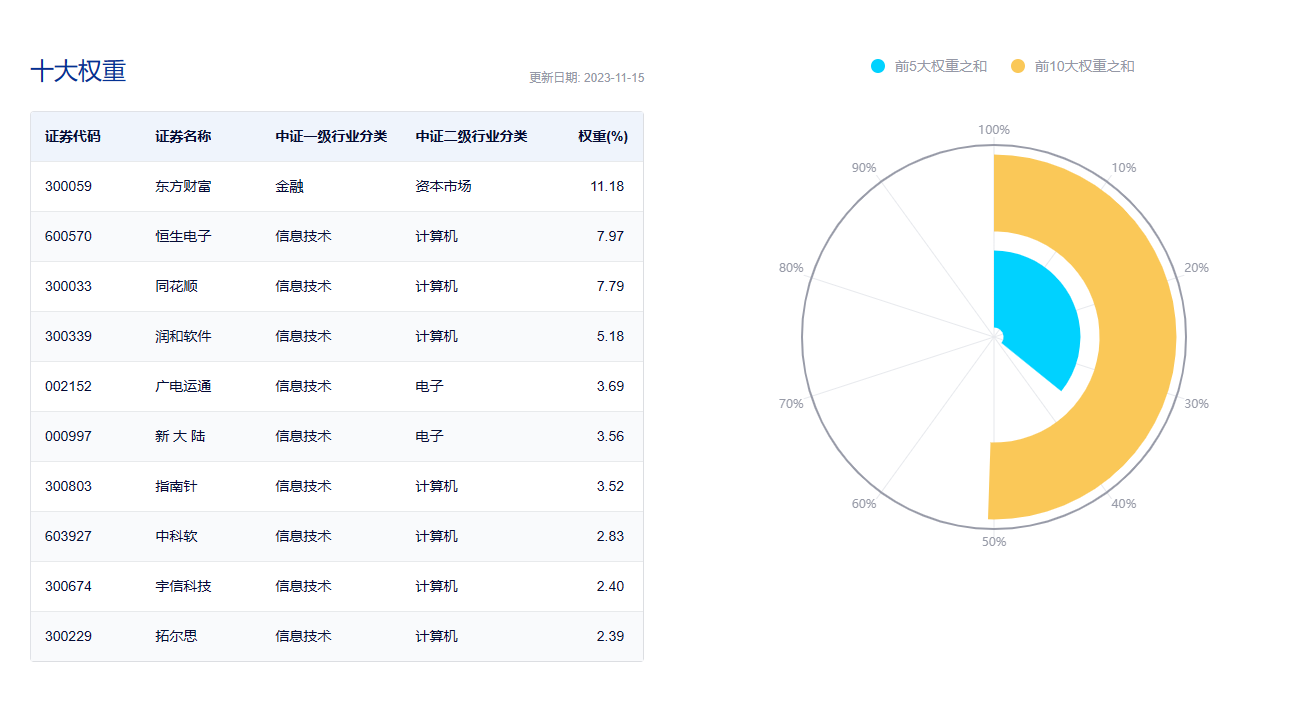This screenshot has width=1295, height=709.
Task: Click the 权重(%) column header
Action: point(604,137)
